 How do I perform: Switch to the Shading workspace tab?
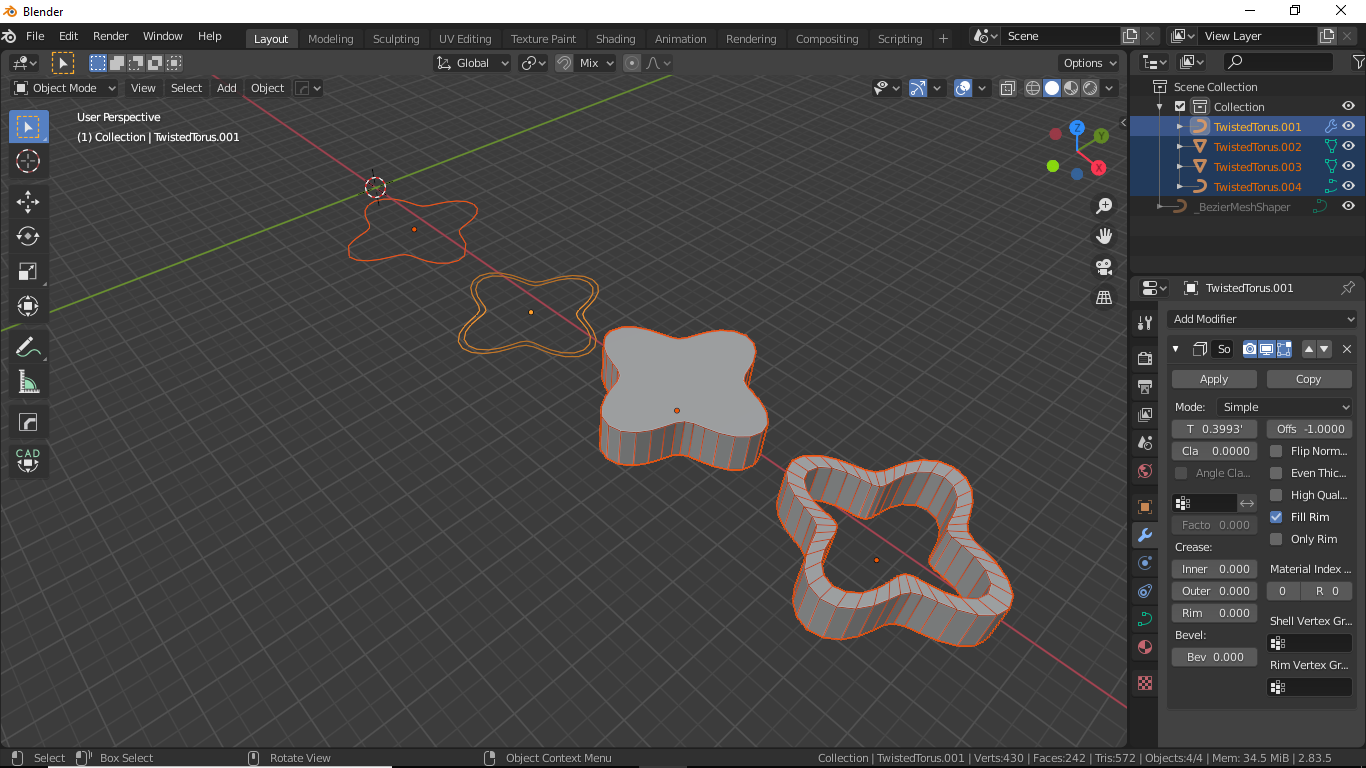(615, 39)
